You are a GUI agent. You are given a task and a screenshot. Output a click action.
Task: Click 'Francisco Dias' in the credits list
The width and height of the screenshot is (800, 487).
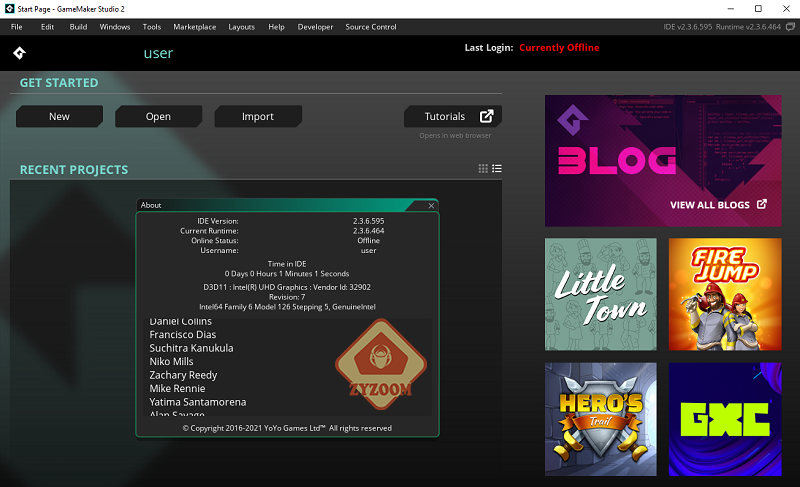183,335
